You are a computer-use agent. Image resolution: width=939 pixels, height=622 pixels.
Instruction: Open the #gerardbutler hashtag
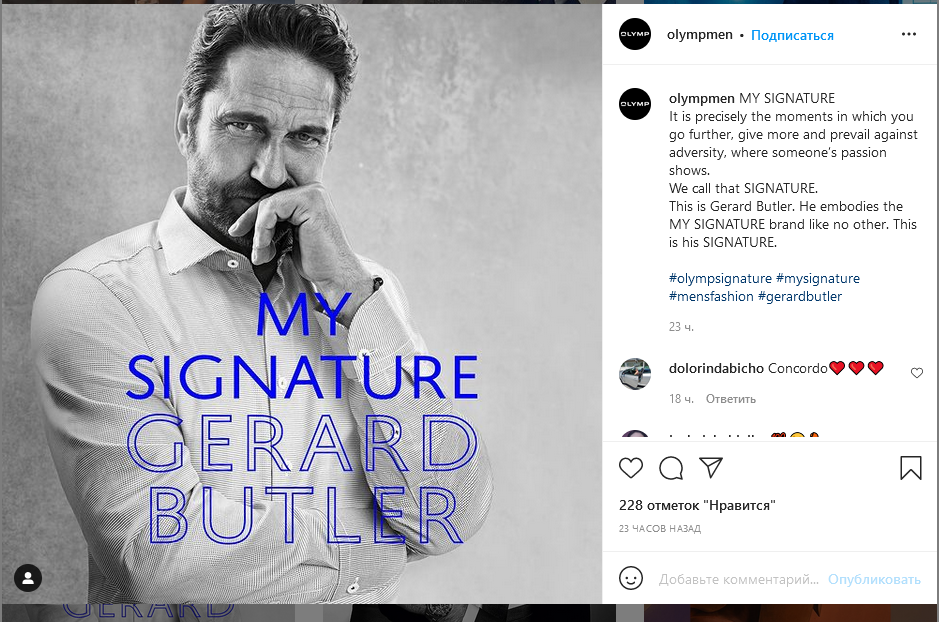pyautogui.click(x=800, y=296)
